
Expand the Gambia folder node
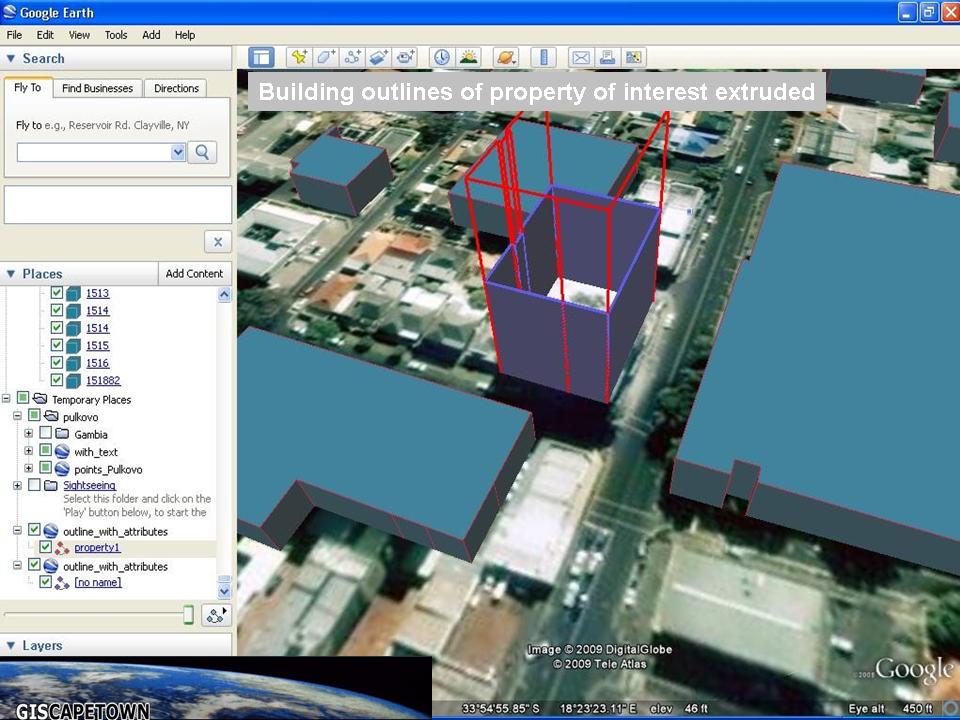28,433
